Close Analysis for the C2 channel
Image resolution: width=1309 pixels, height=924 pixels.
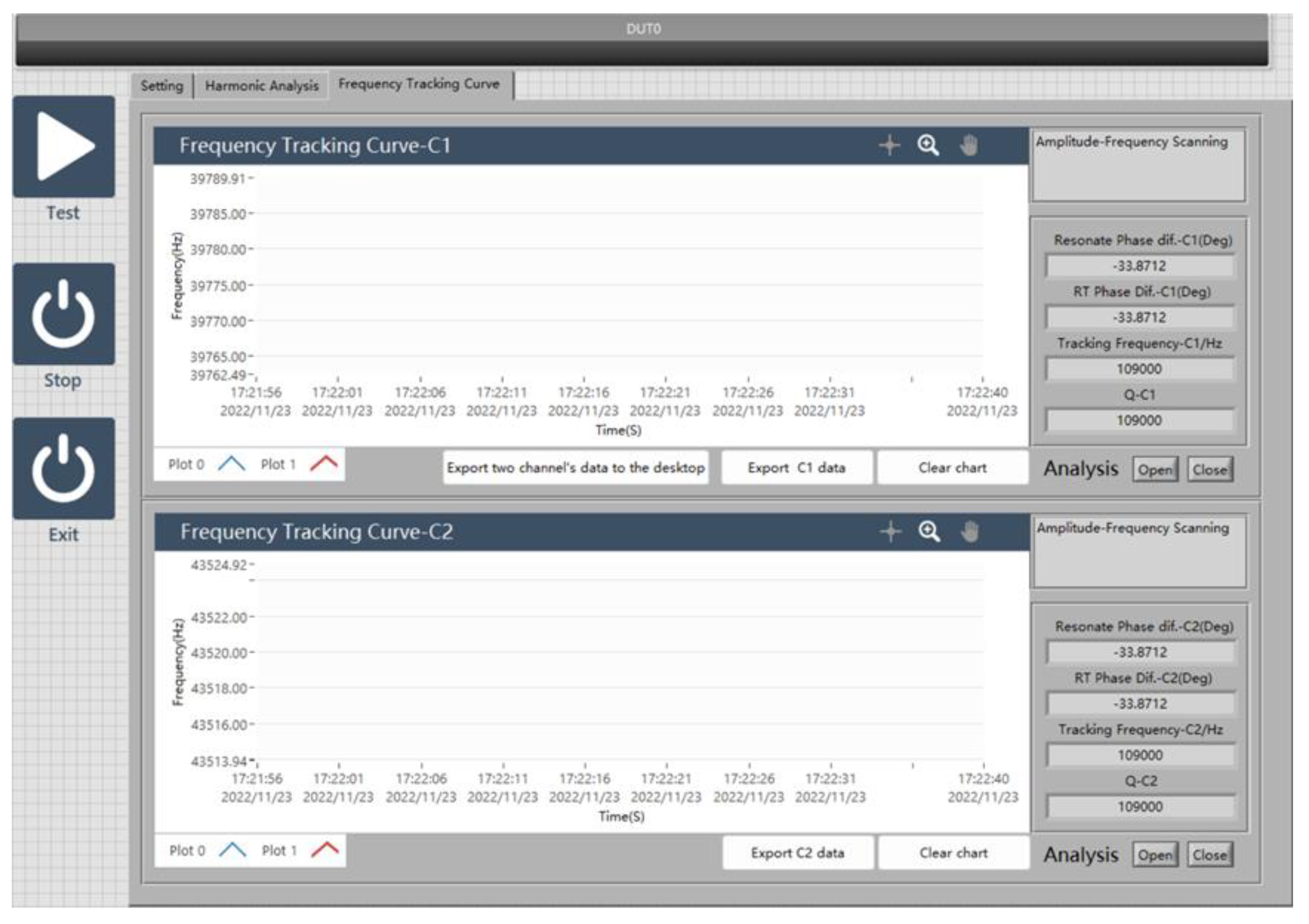tap(1210, 855)
